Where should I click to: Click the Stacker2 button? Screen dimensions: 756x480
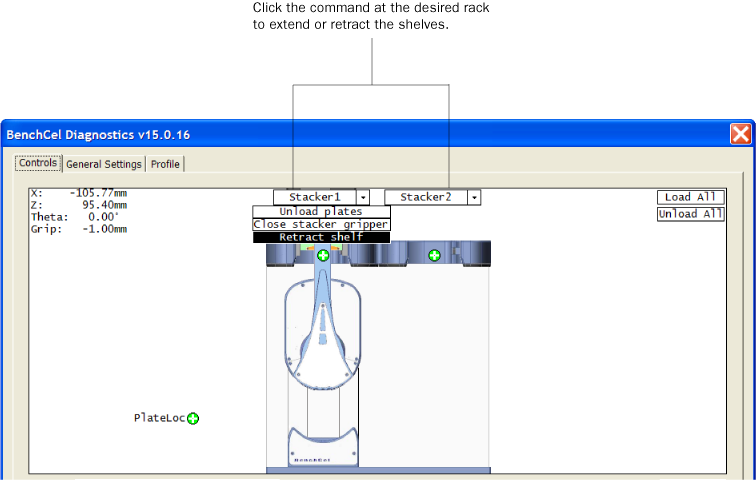[x=425, y=198]
